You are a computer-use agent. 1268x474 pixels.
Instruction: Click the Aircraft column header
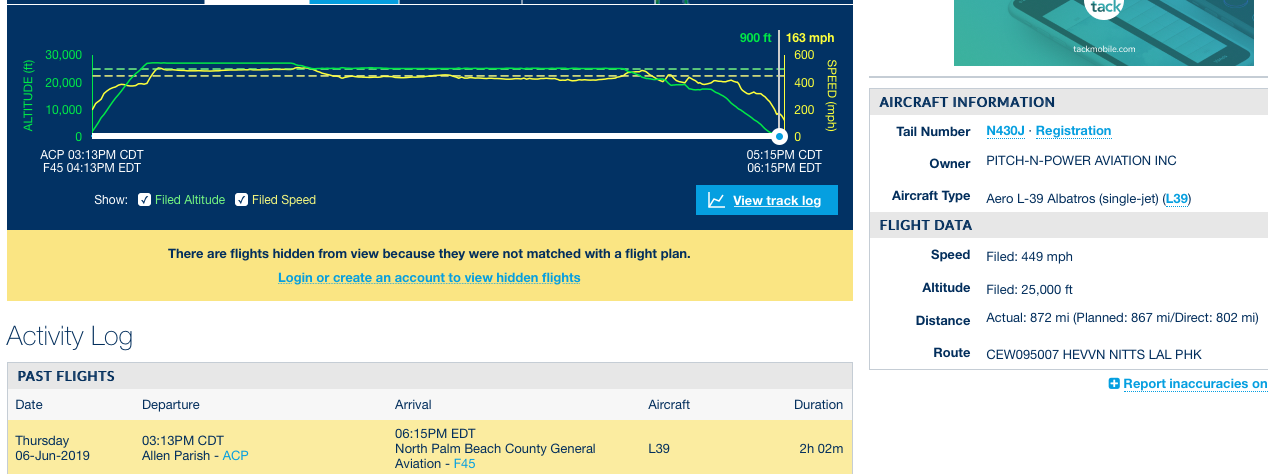(x=669, y=405)
